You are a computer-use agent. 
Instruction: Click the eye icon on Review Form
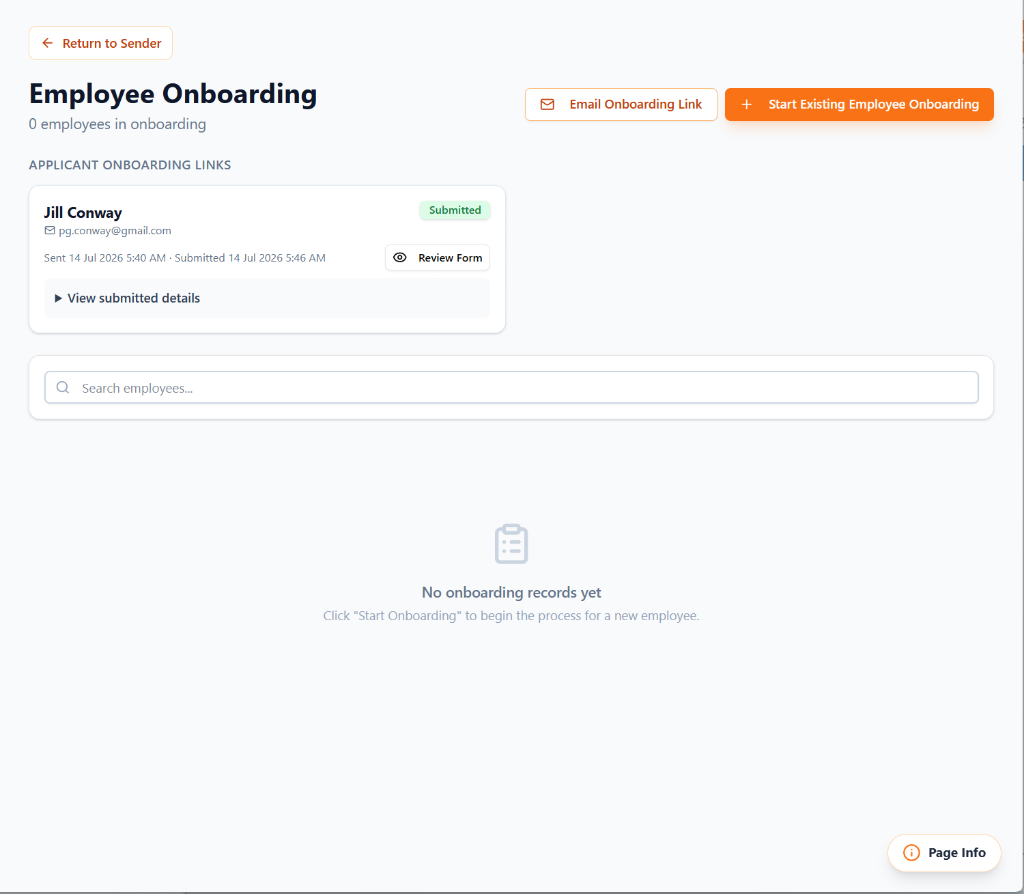400,258
